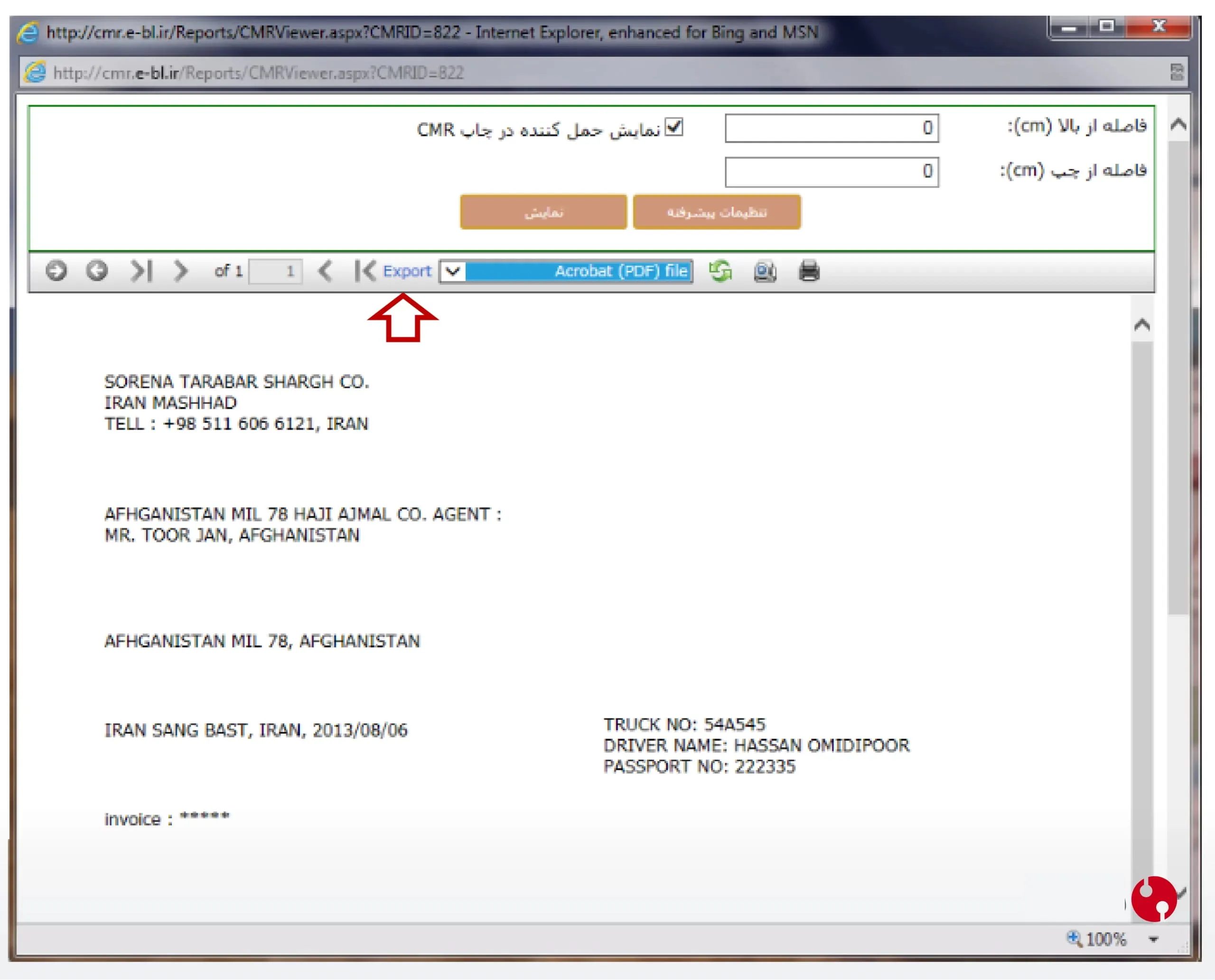
Task: Click the 100% zoom level text
Action: pos(1106,939)
